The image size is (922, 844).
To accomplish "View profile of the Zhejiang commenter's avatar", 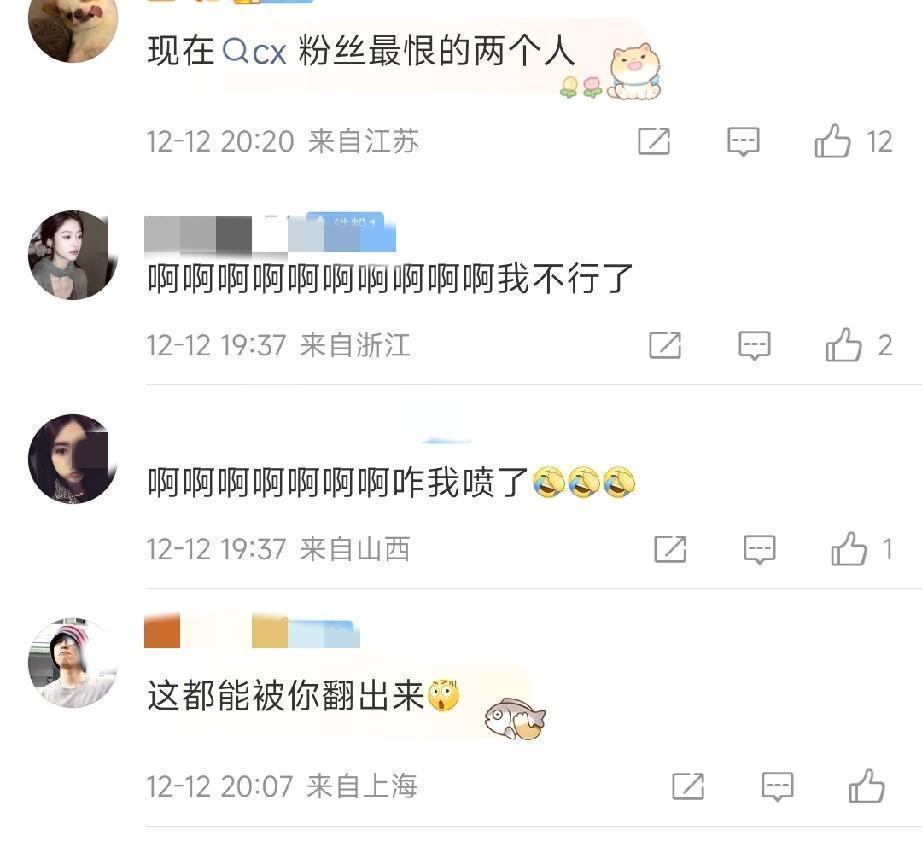I will pyautogui.click(x=73, y=255).
